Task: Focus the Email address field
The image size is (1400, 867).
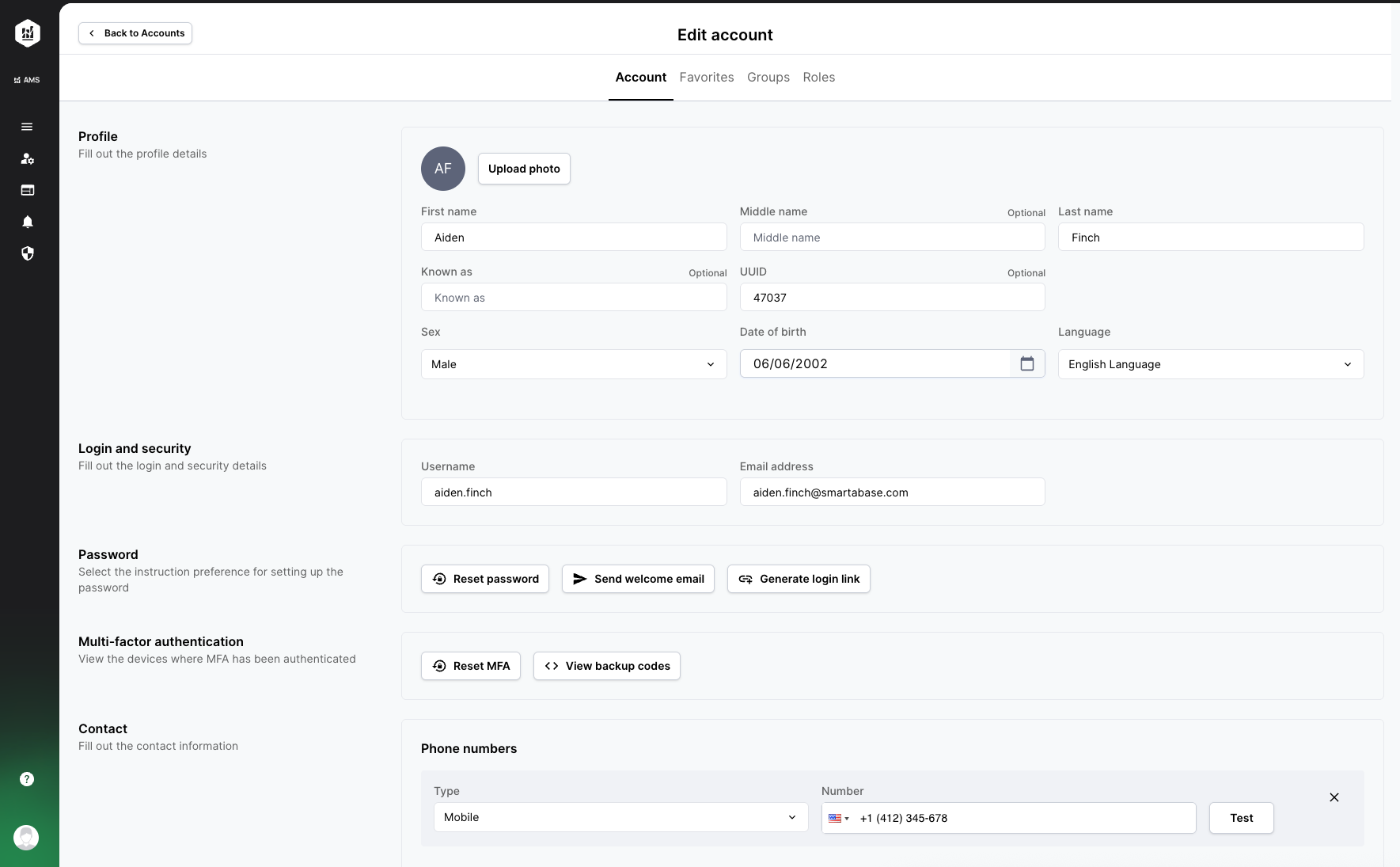Action: (893, 492)
